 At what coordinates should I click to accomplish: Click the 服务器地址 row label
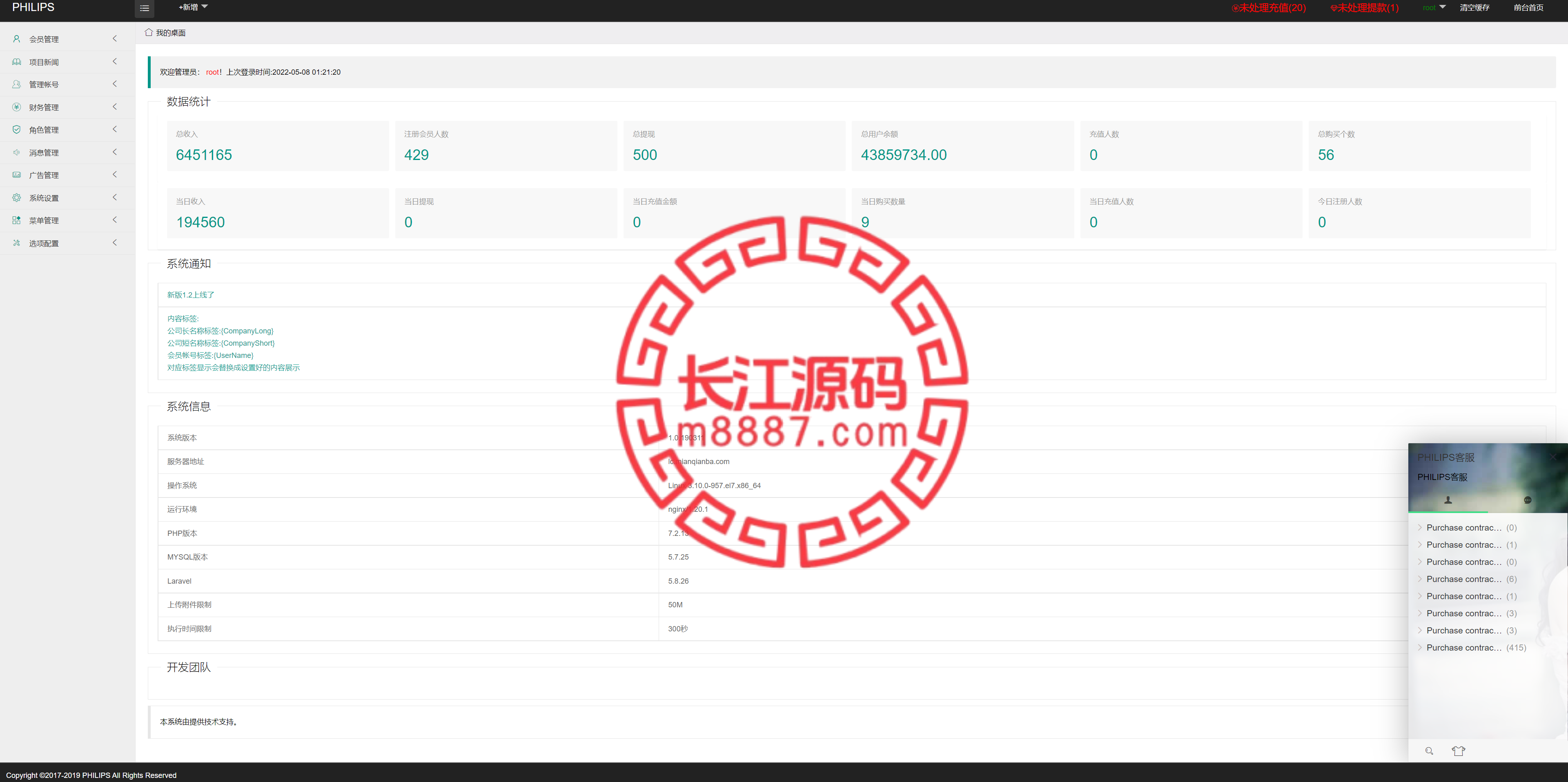(186, 461)
